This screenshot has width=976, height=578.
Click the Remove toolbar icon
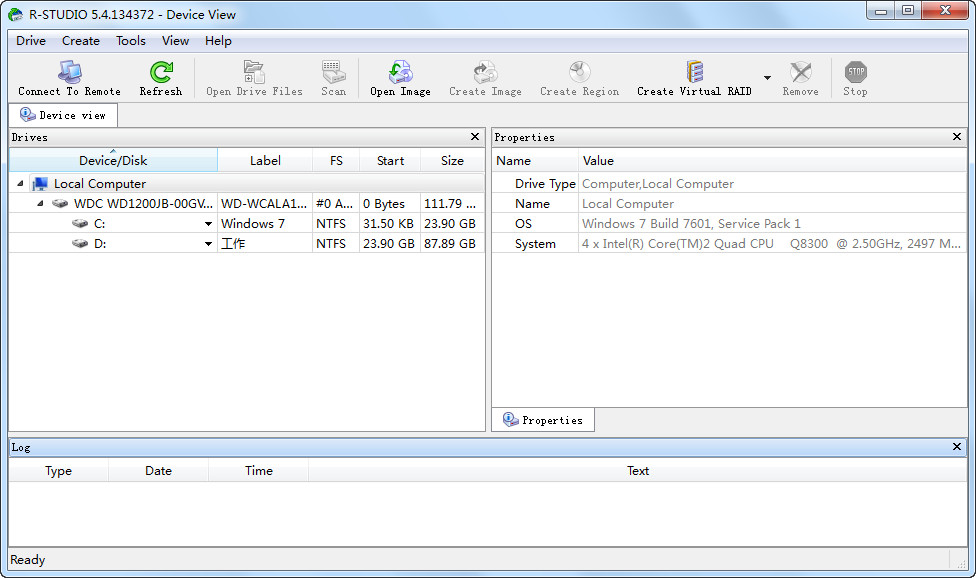800,72
